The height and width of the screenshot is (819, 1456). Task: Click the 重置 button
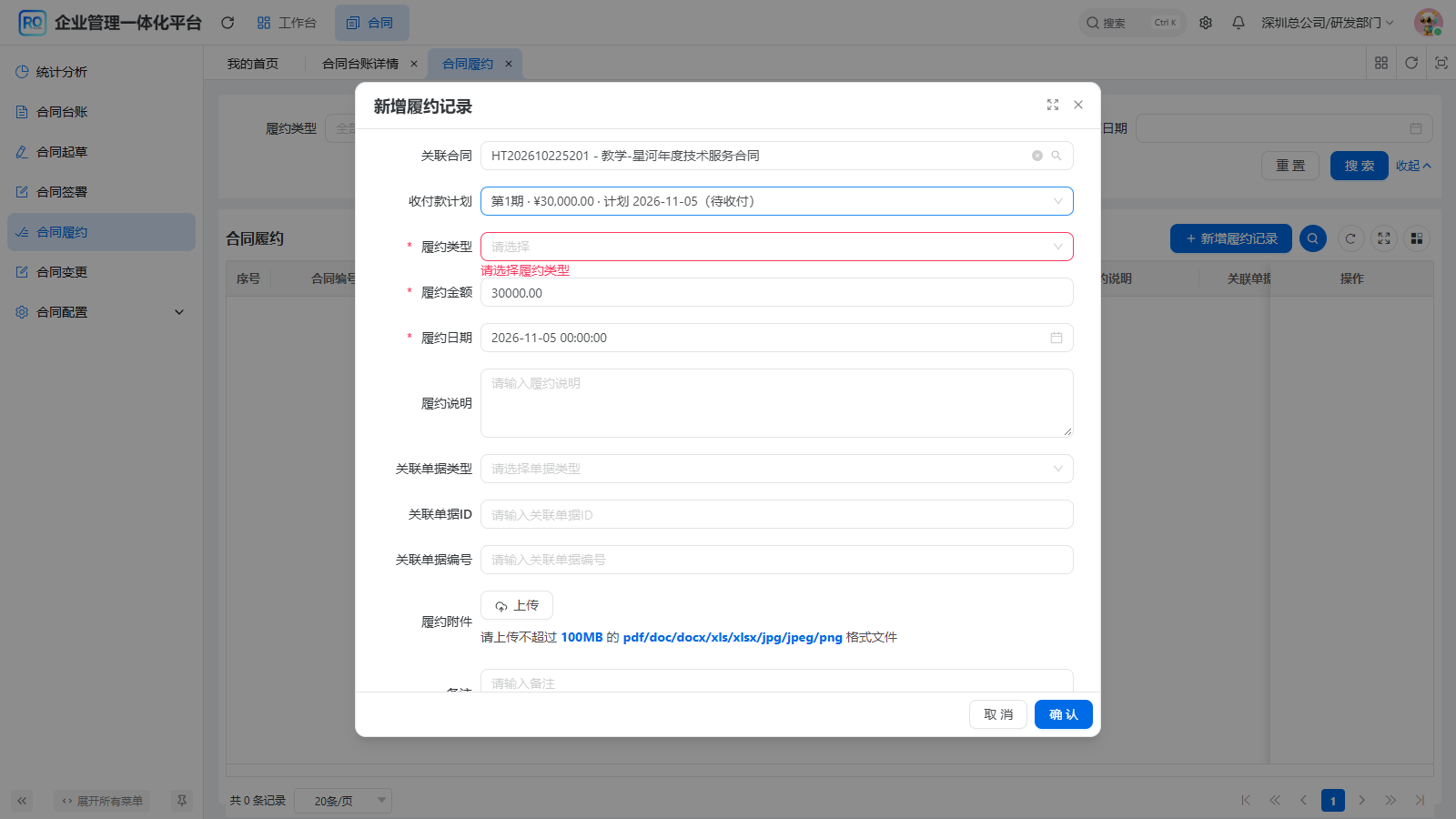[1290, 166]
